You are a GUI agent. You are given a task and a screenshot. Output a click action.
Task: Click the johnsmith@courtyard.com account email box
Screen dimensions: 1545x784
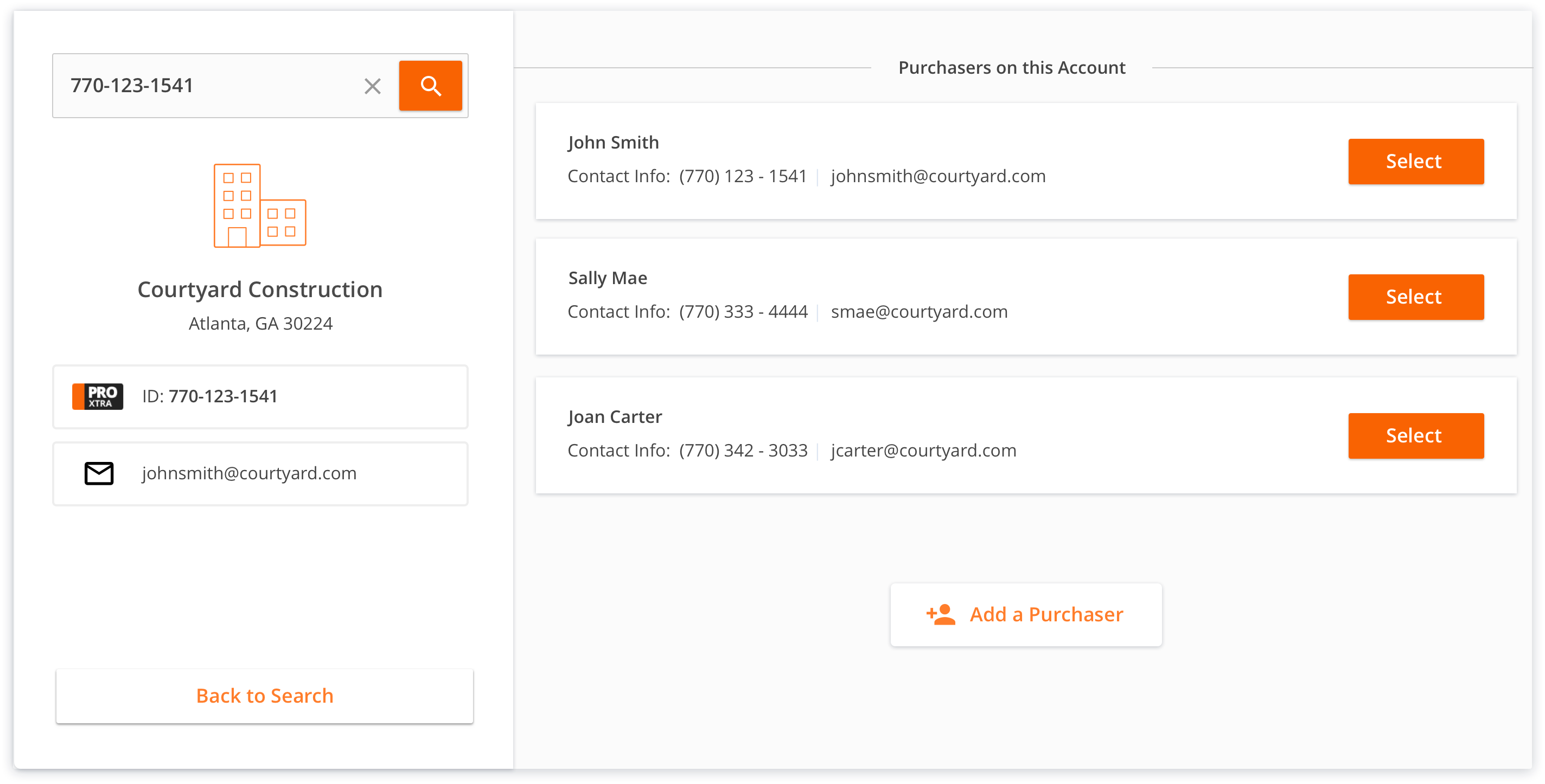tap(260, 473)
